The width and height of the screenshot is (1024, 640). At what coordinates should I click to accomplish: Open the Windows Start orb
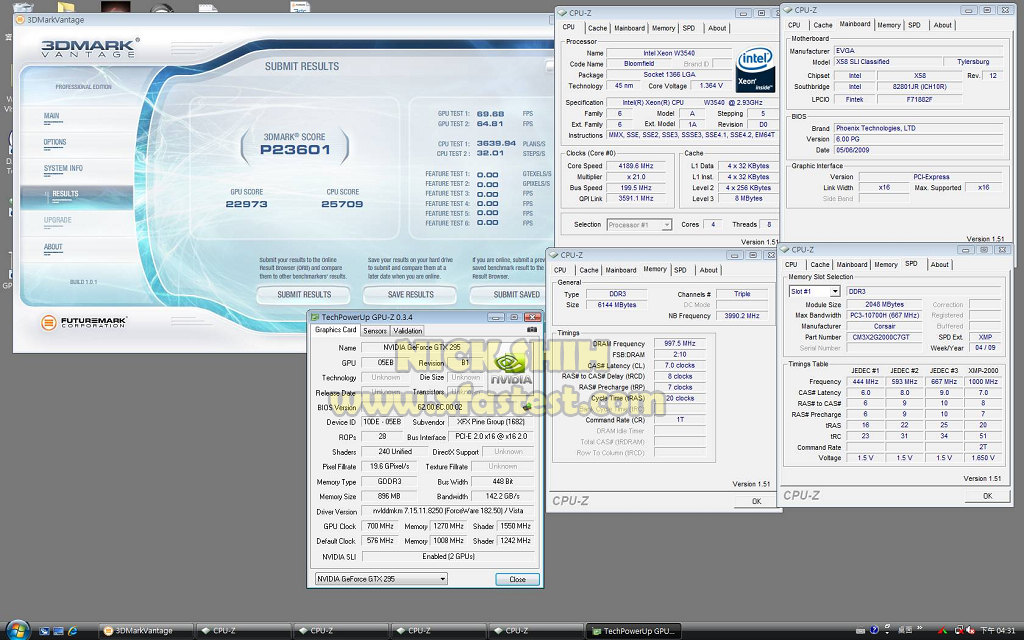click(17, 630)
